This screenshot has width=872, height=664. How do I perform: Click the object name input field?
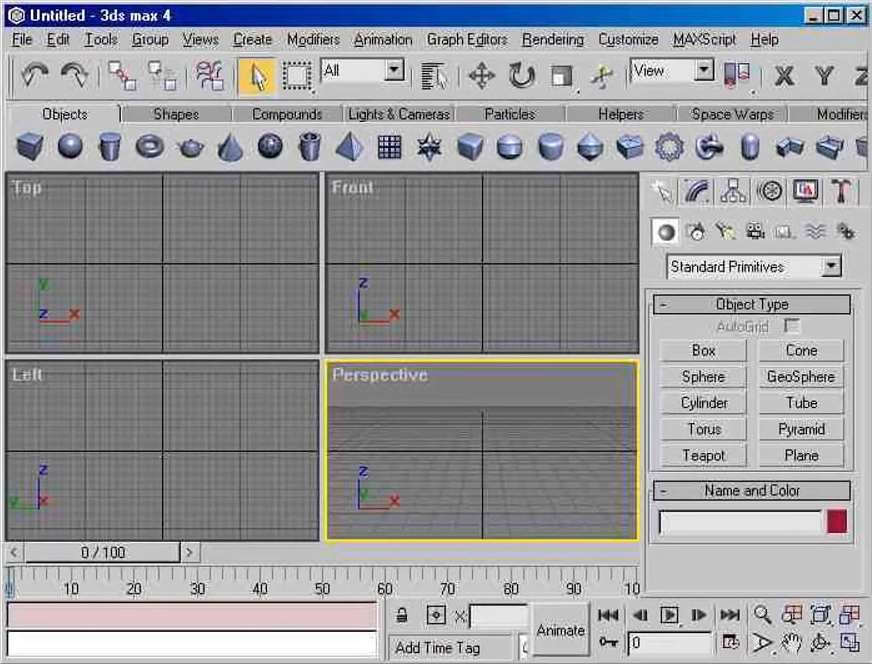pyautogui.click(x=740, y=523)
